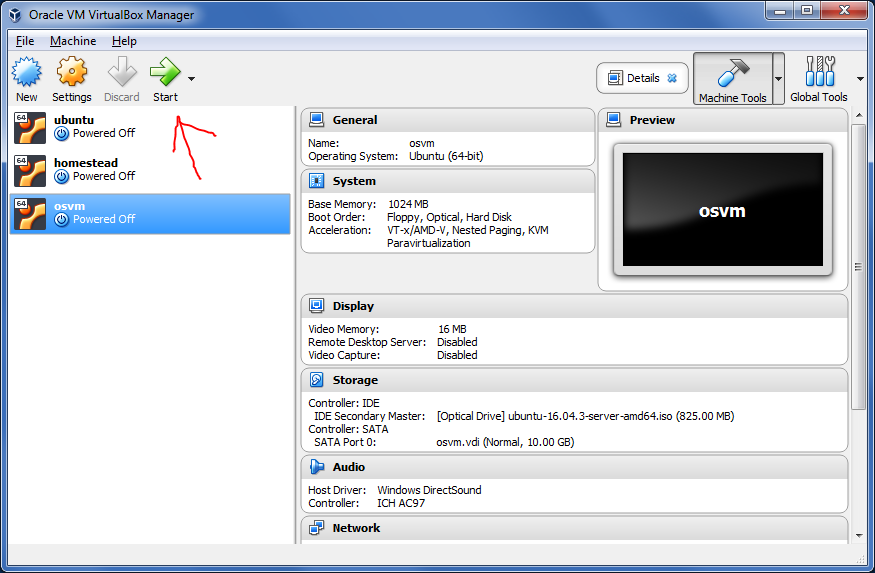The width and height of the screenshot is (875, 573).
Task: Open the Start button dropdown arrow
Action: coord(191,79)
